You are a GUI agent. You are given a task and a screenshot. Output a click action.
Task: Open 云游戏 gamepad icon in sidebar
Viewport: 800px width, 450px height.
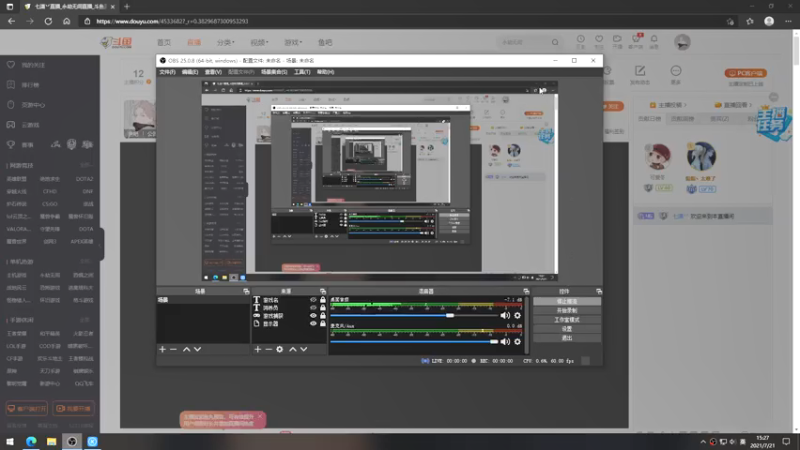point(11,124)
